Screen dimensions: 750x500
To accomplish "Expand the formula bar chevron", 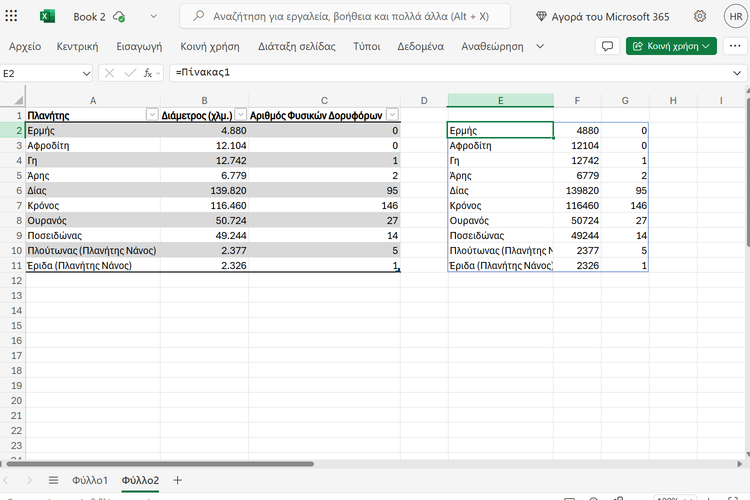I will [737, 73].
